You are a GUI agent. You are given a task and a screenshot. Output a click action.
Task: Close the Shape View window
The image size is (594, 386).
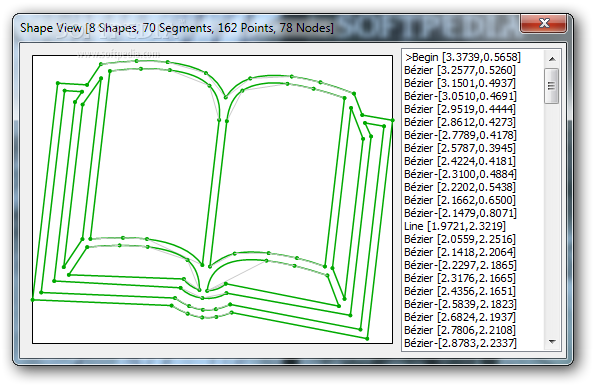(544, 23)
